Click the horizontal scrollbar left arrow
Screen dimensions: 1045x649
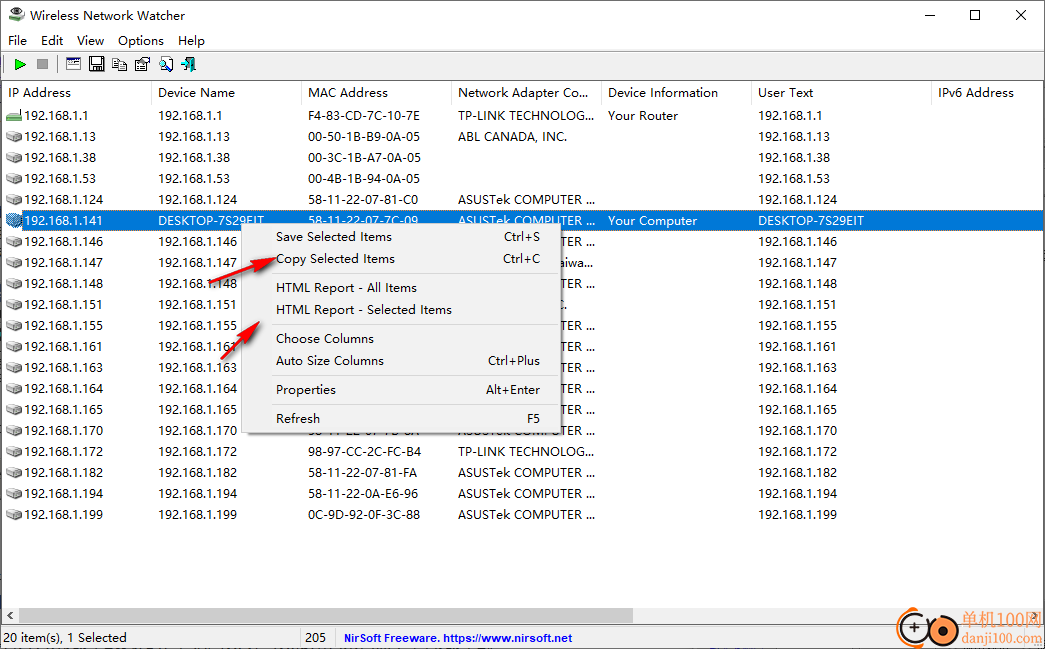pos(10,615)
